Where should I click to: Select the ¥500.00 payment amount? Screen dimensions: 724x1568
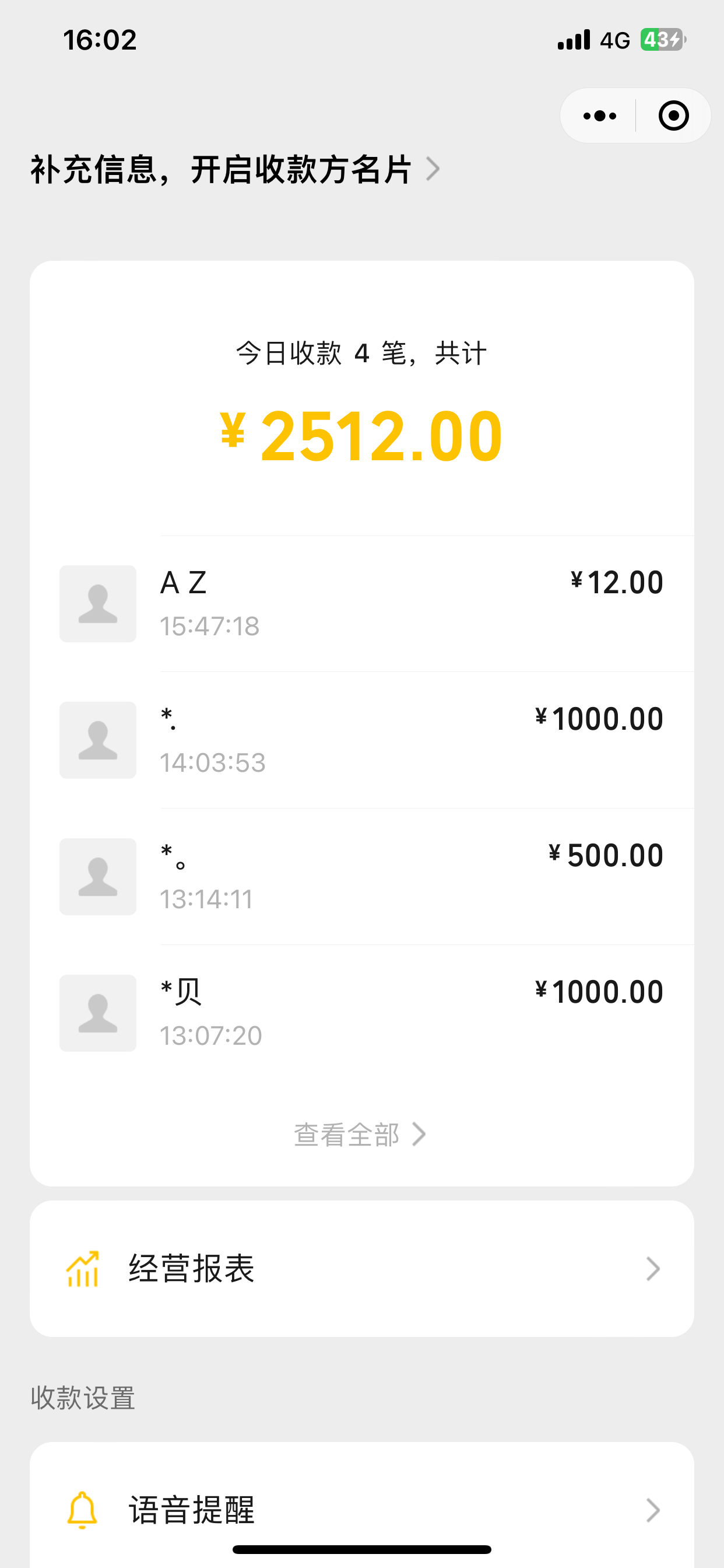point(605,855)
